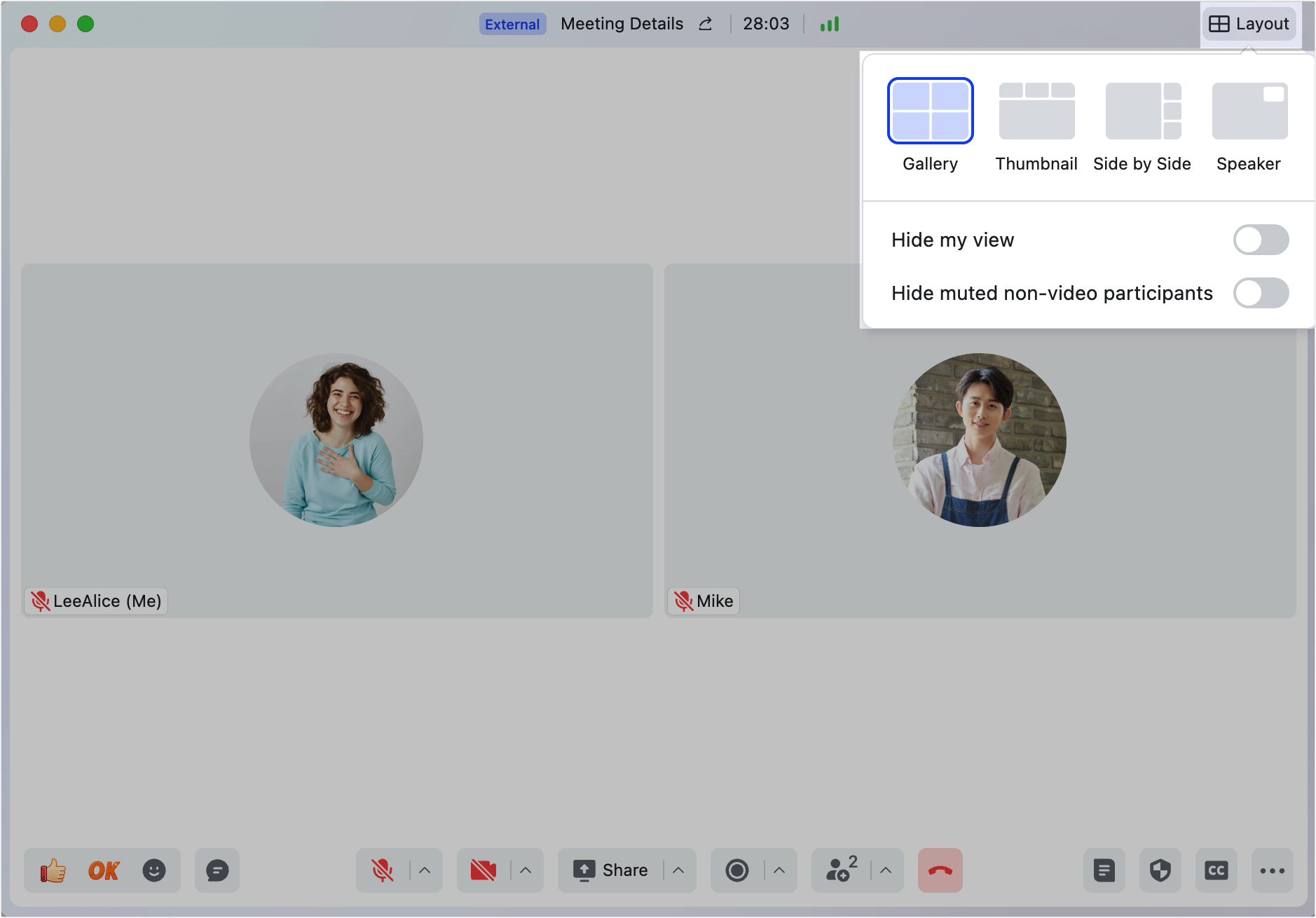Start recording the meeting
This screenshot has width=1316, height=918.
coord(737,870)
